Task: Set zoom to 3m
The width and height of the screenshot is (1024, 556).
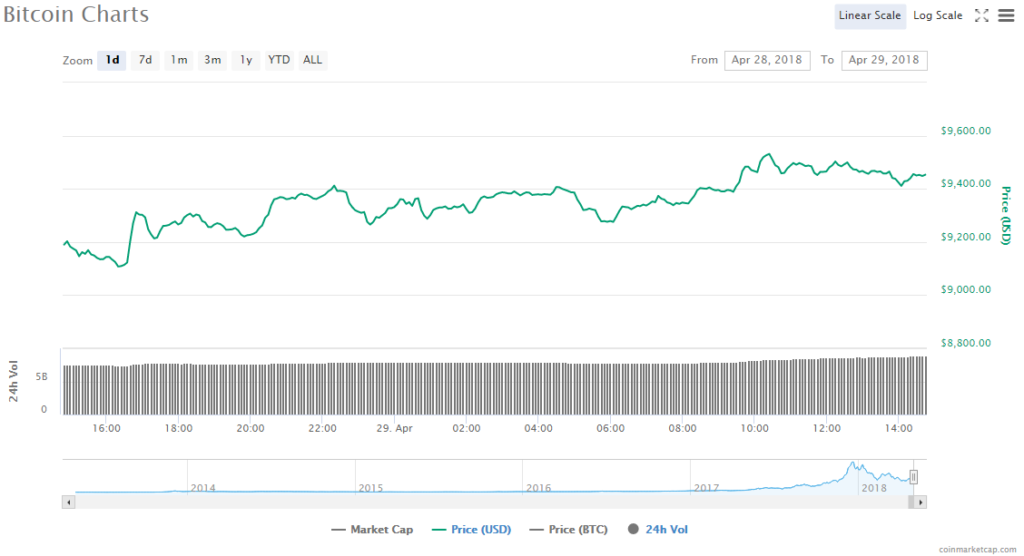Action: coord(212,60)
